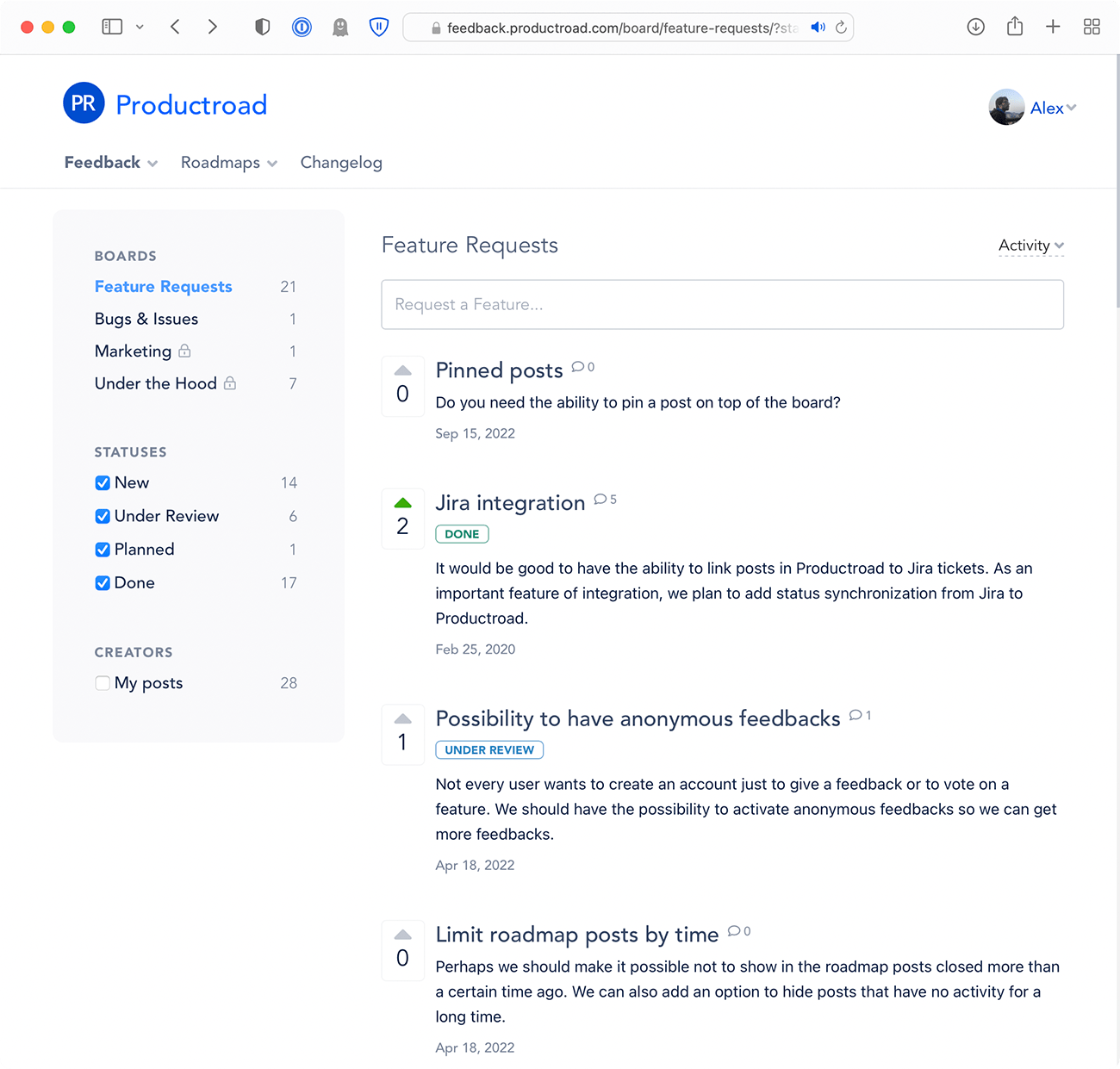Go forward with the browser forward arrow

pos(212,27)
